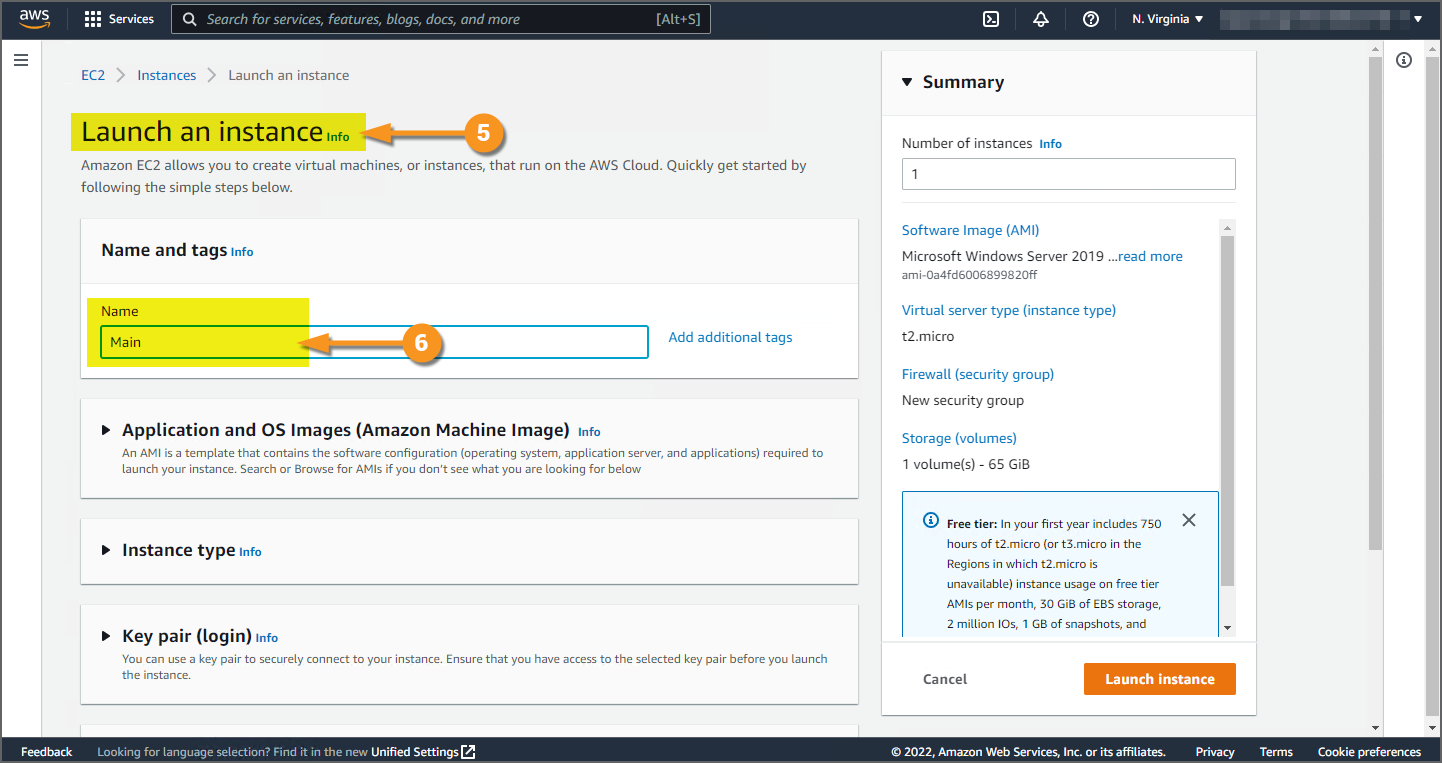Open the help question mark menu
This screenshot has height=763, width=1442.
[1091, 19]
